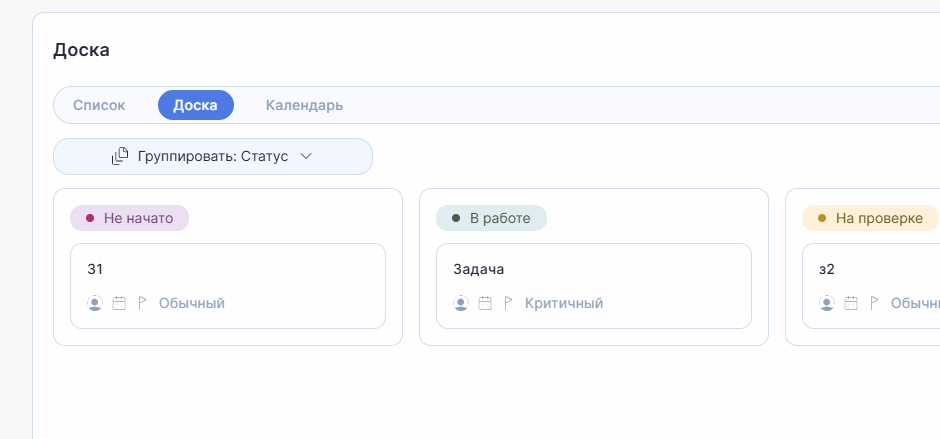Click flag icon on з2 card
The width and height of the screenshot is (940, 439).
point(874,303)
